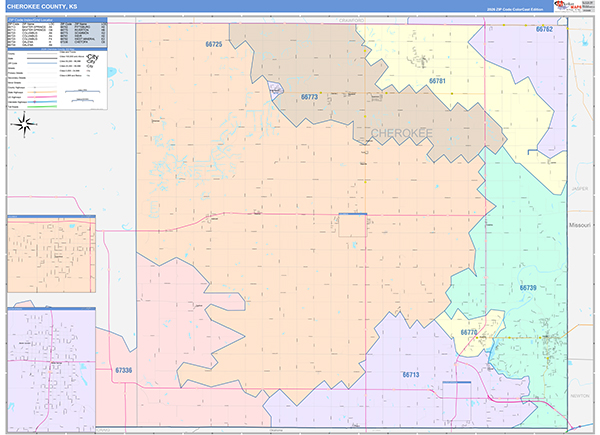Screen dimensions: 600x435
Task: Click the Missouri state label
Action: pyautogui.click(x=580, y=225)
